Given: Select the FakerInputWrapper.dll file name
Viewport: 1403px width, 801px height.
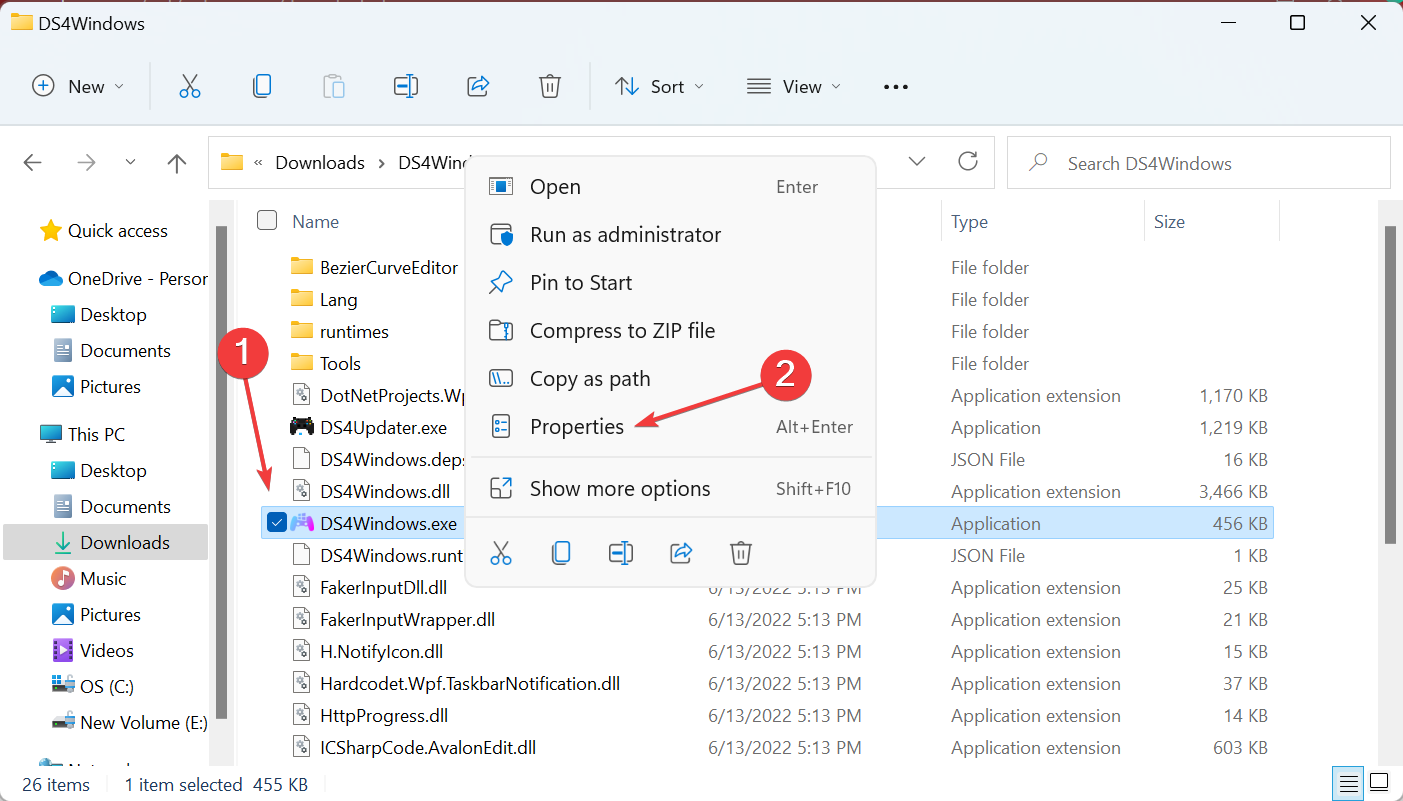Looking at the screenshot, I should [x=408, y=620].
